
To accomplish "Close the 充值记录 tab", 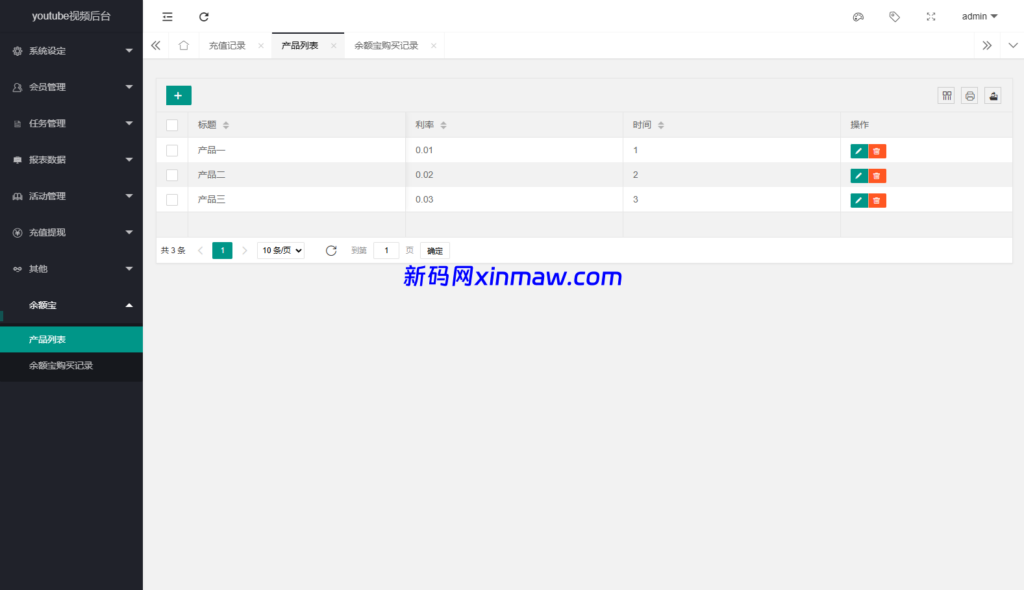I will tap(261, 46).
